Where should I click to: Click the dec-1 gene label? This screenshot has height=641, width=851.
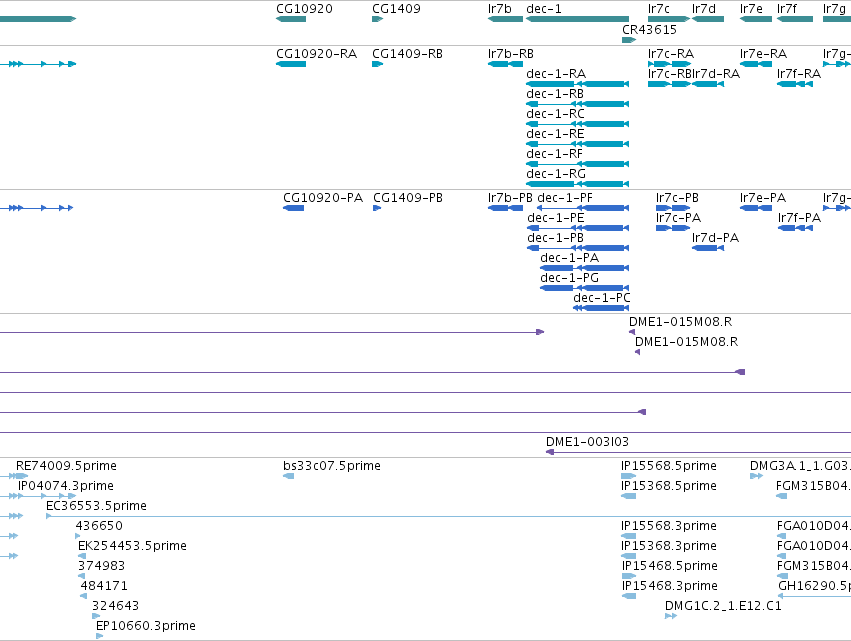coord(544,9)
